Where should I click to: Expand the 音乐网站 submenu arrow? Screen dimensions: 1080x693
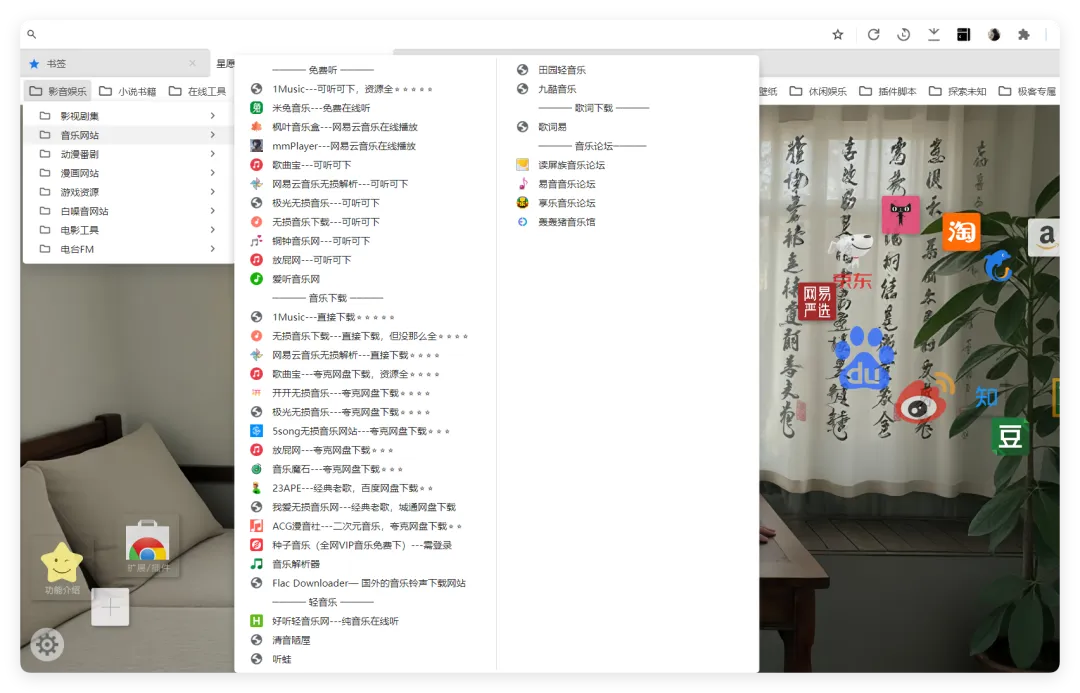click(x=213, y=134)
